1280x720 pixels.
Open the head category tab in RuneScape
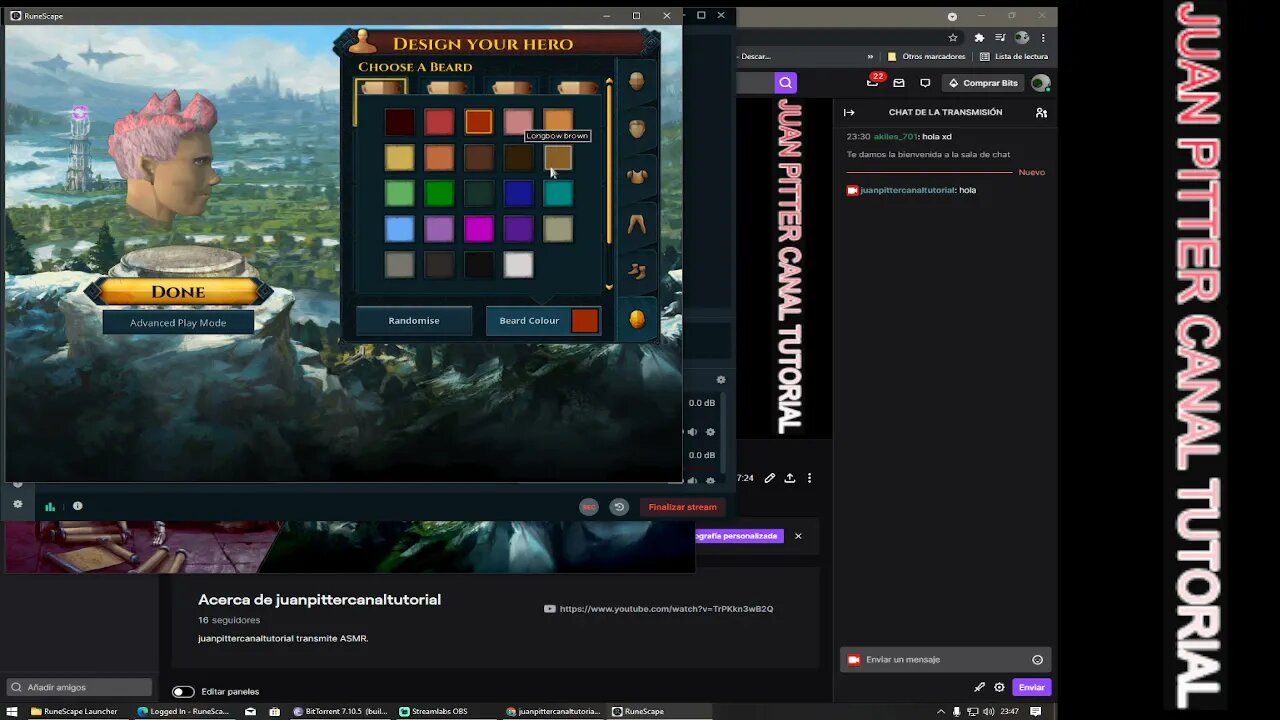637,81
